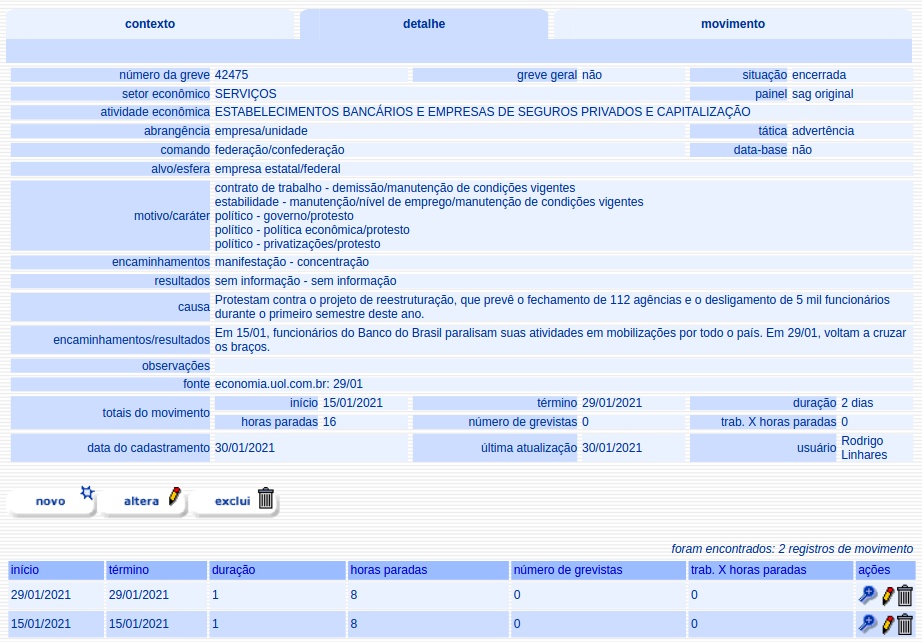Image resolution: width=922 pixels, height=642 pixels.
Task: Click the causa description starting with Protestam
Action: click(552, 307)
